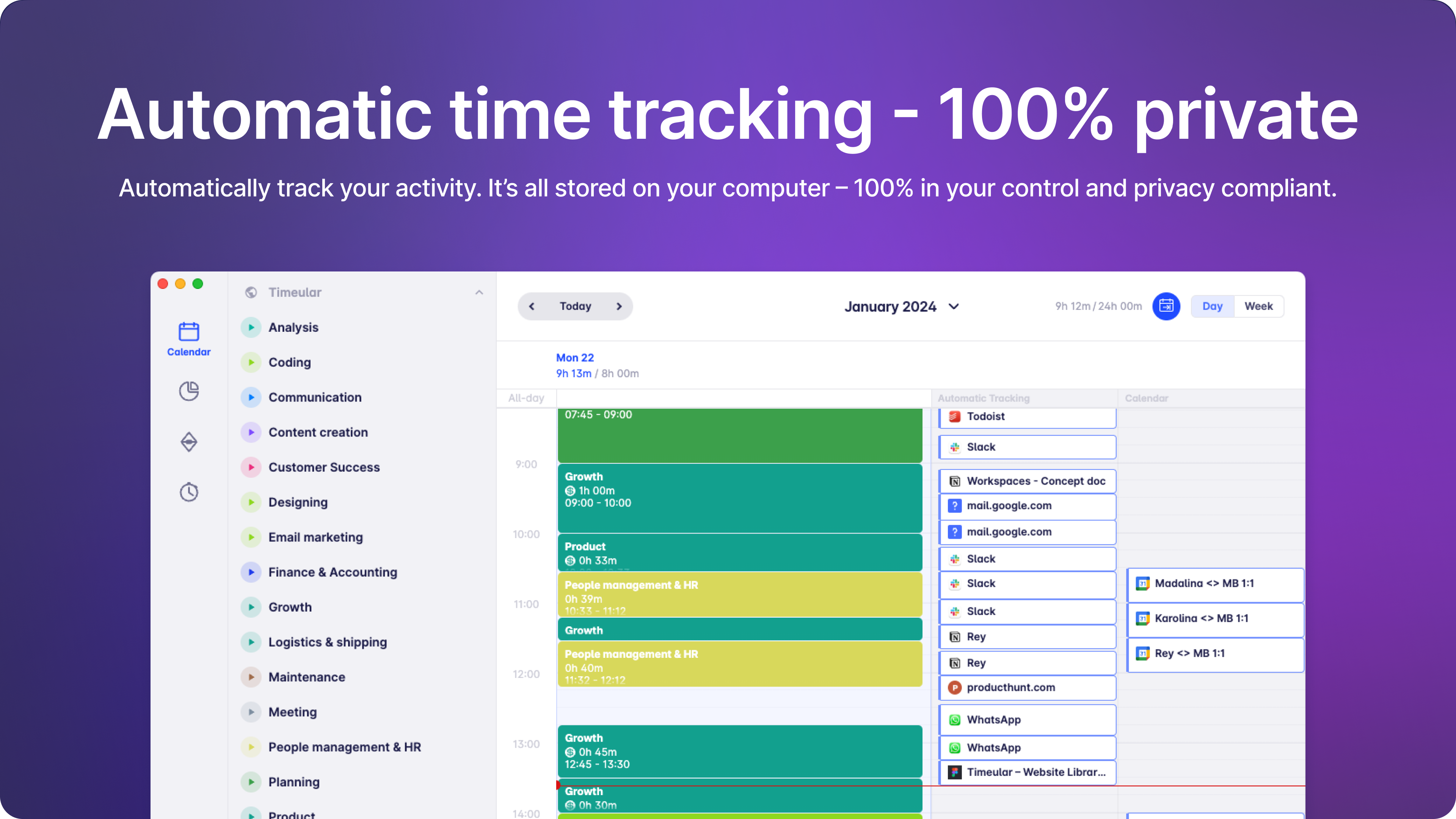Open the Madalina <> MB 1:1 event
The width and height of the screenshot is (1456, 819).
[x=1214, y=584]
